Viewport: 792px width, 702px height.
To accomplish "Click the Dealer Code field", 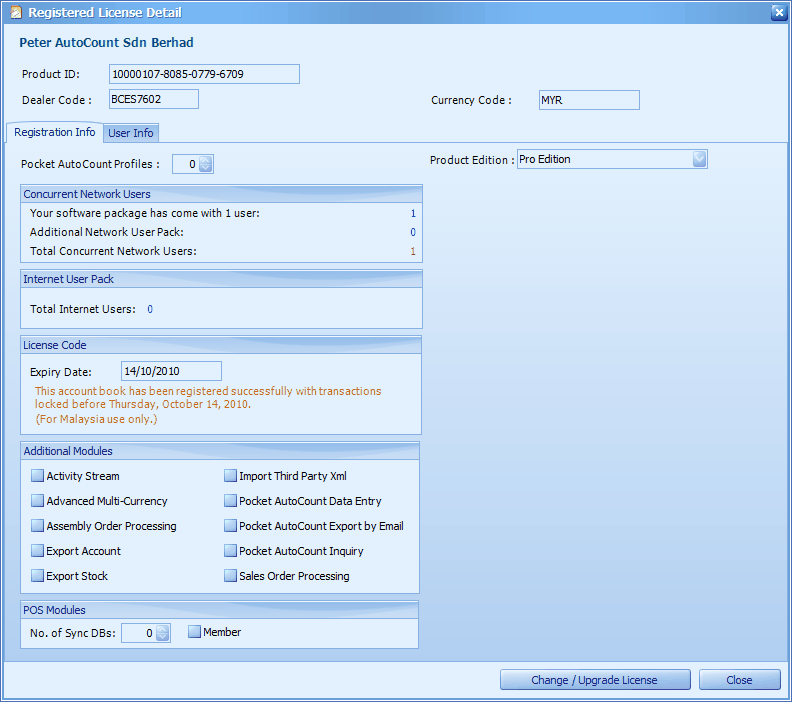I will (x=154, y=99).
